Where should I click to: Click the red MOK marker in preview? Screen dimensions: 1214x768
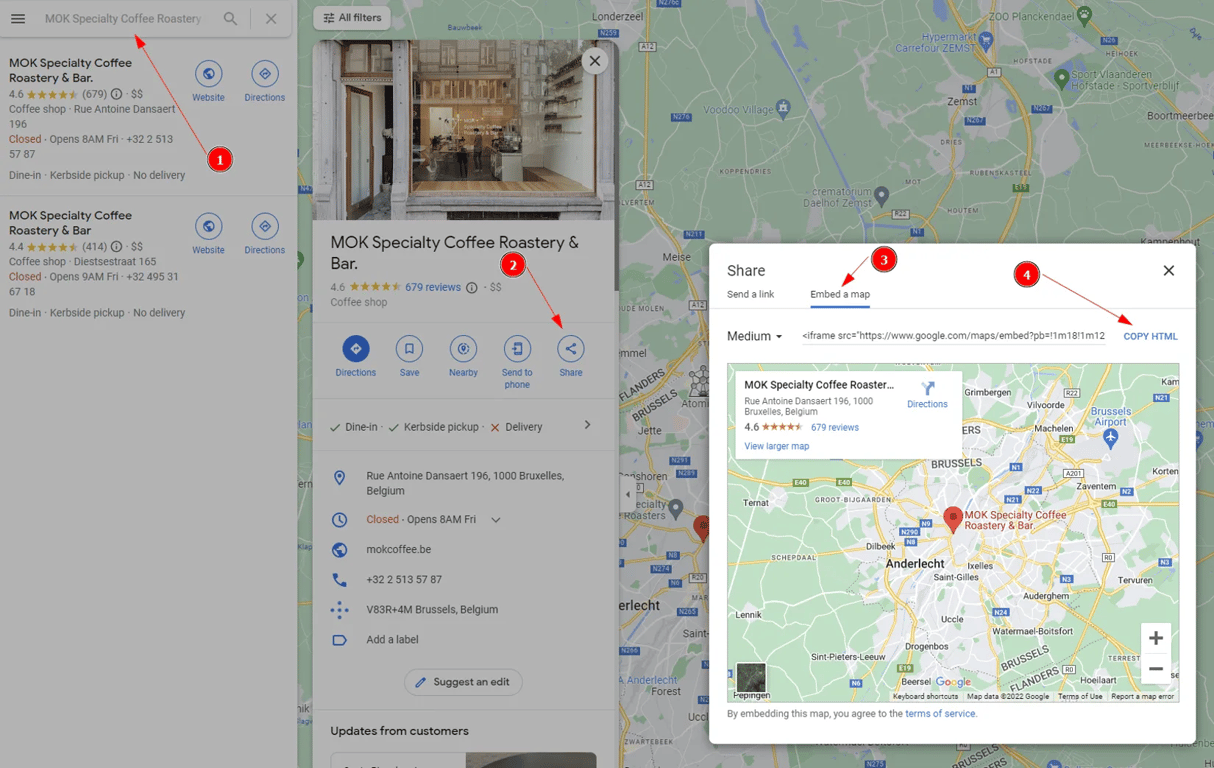953,519
